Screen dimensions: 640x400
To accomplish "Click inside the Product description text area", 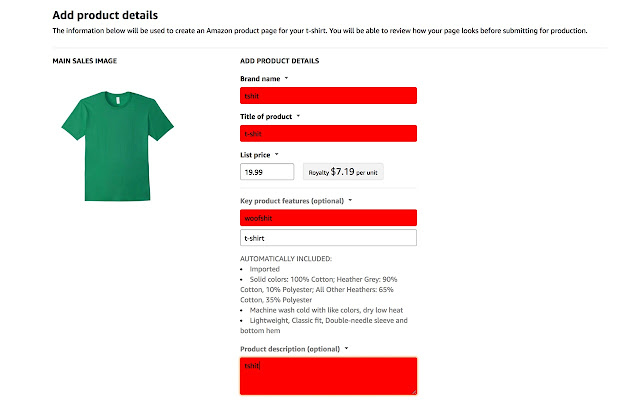I will click(328, 376).
